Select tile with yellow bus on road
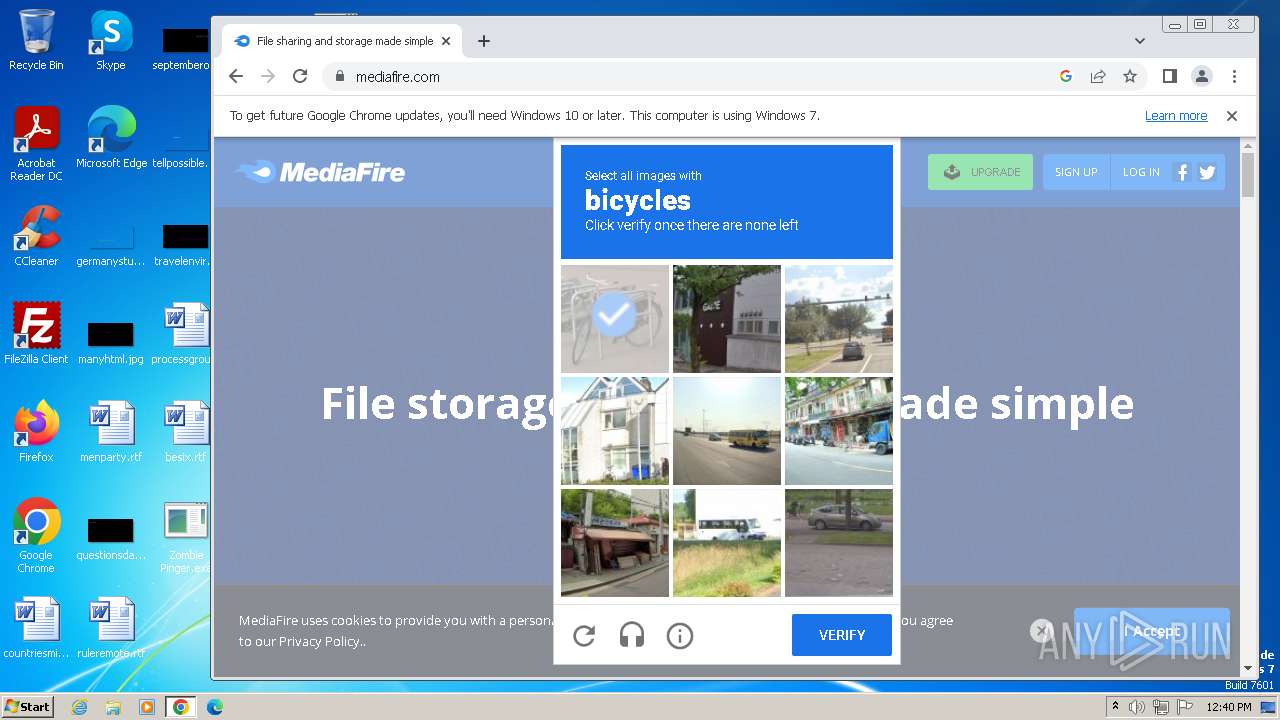Image resolution: width=1280 pixels, height=720 pixels. (727, 431)
